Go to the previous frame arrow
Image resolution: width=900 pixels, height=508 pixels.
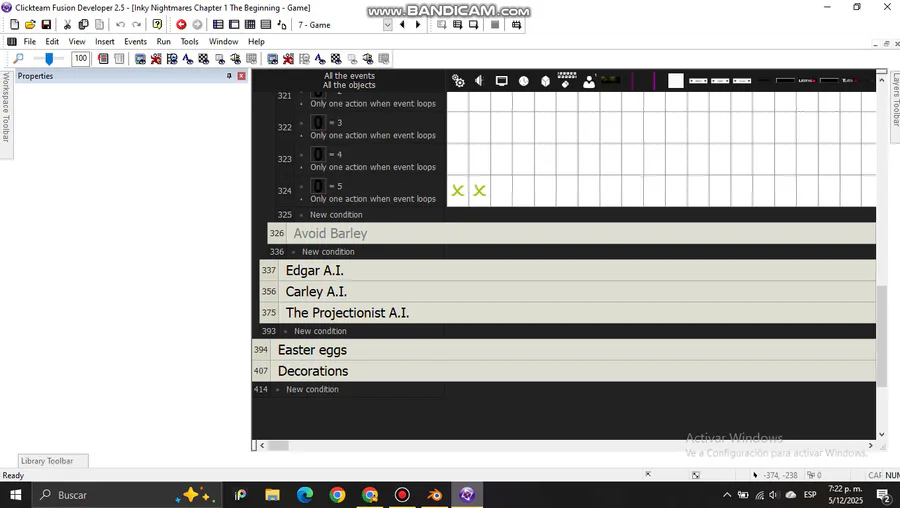[402, 25]
